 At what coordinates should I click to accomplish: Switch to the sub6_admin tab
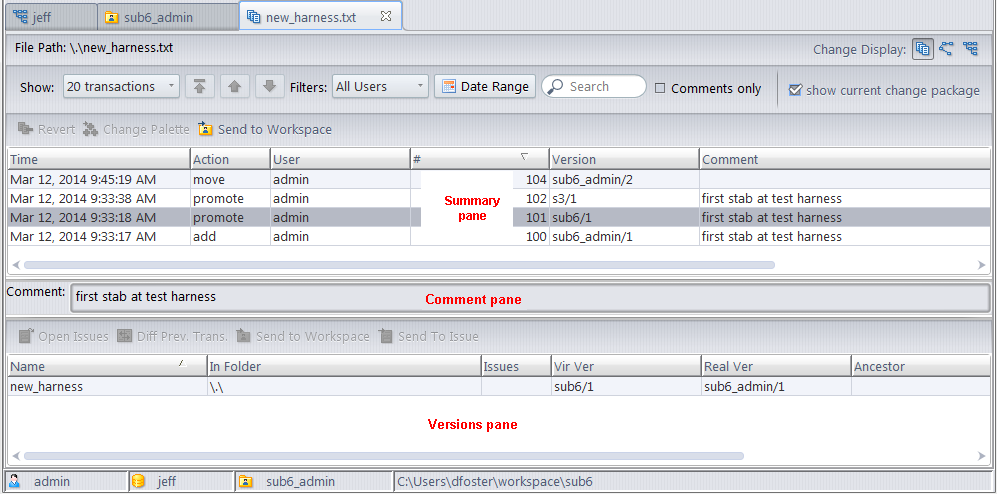pos(168,17)
